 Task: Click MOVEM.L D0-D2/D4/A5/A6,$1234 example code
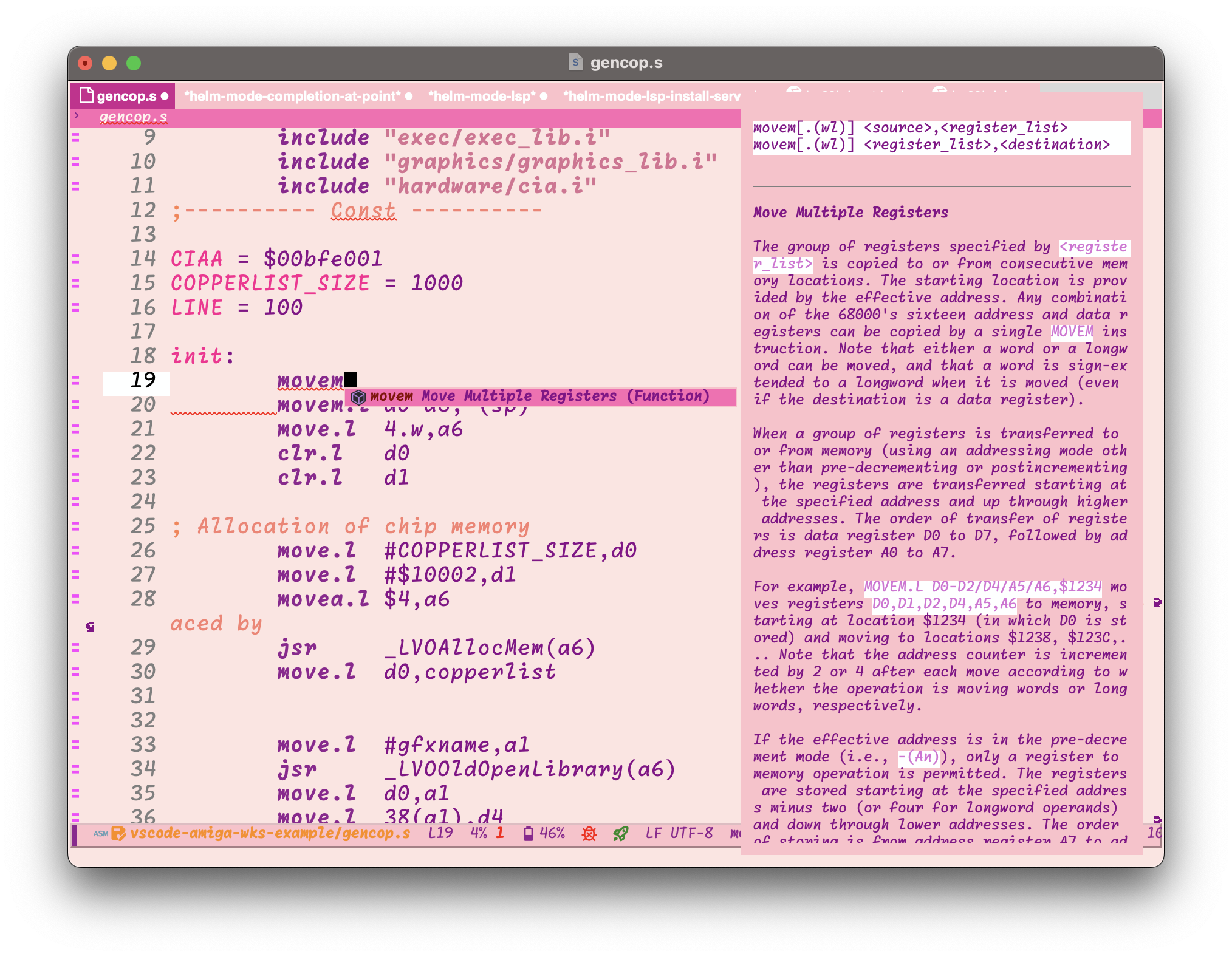coord(982,587)
